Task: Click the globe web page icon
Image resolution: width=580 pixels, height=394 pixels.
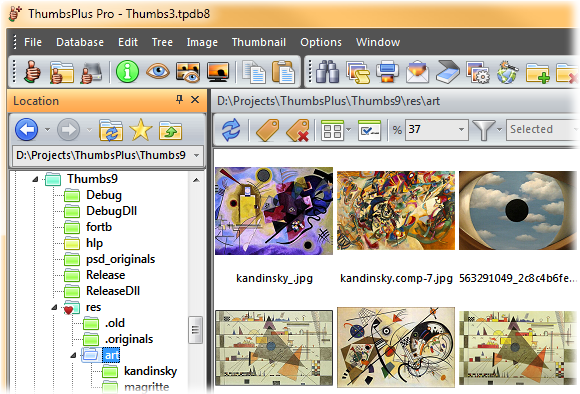Action: point(507,72)
